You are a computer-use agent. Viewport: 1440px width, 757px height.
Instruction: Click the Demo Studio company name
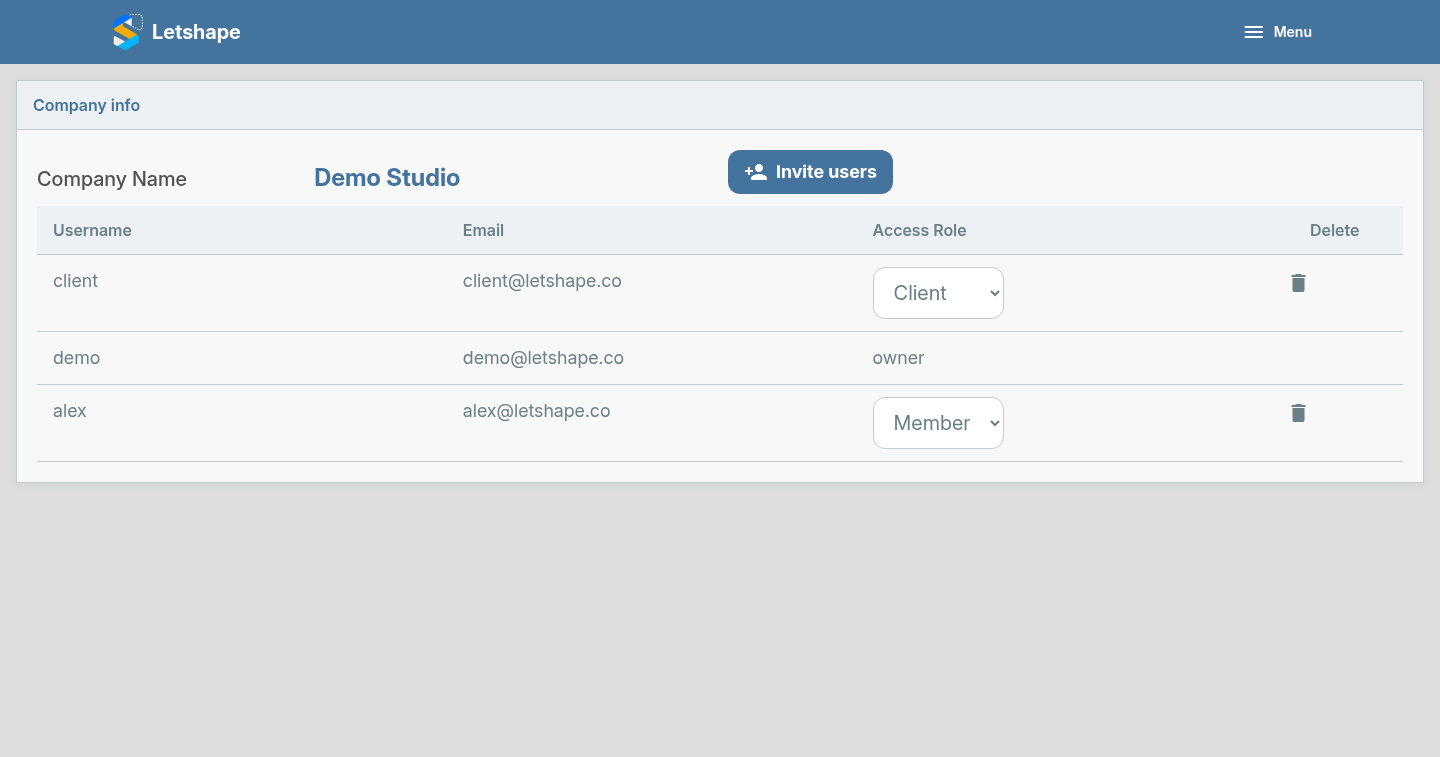pos(387,178)
